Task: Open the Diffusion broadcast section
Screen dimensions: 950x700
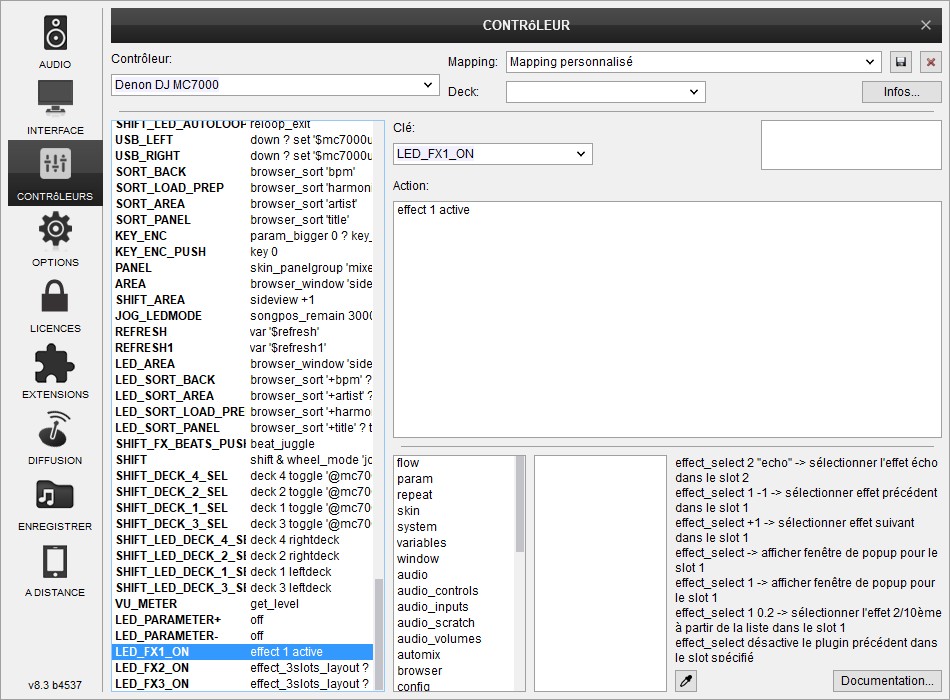Action: coord(55,438)
